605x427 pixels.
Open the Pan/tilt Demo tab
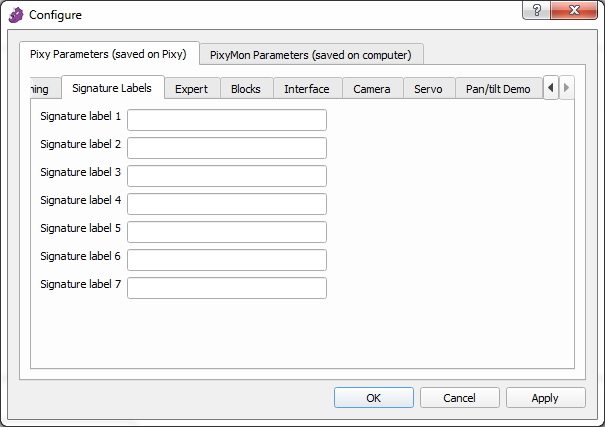click(498, 89)
